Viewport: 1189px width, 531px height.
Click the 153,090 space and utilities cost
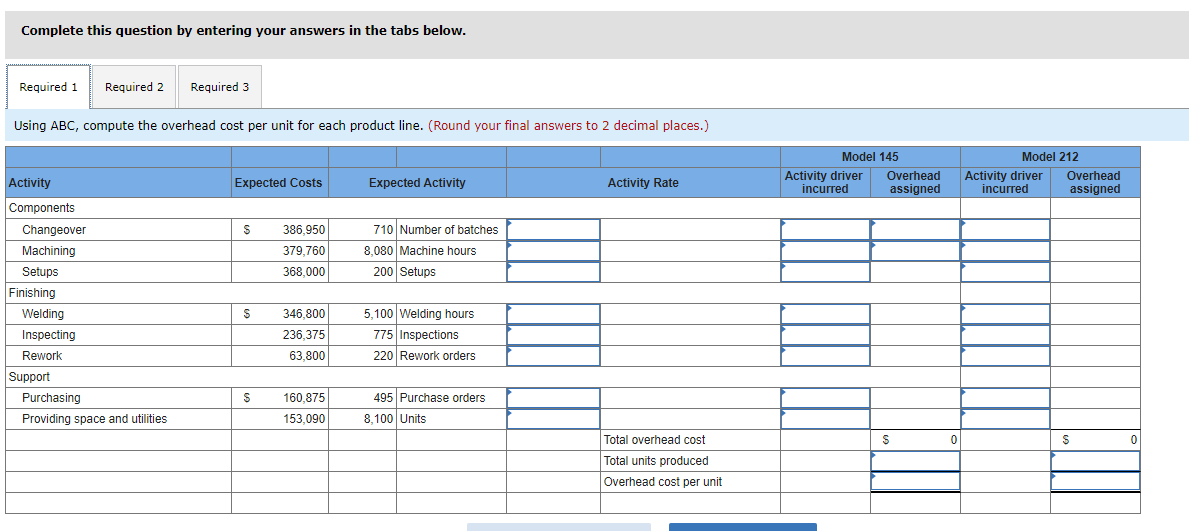click(303, 419)
